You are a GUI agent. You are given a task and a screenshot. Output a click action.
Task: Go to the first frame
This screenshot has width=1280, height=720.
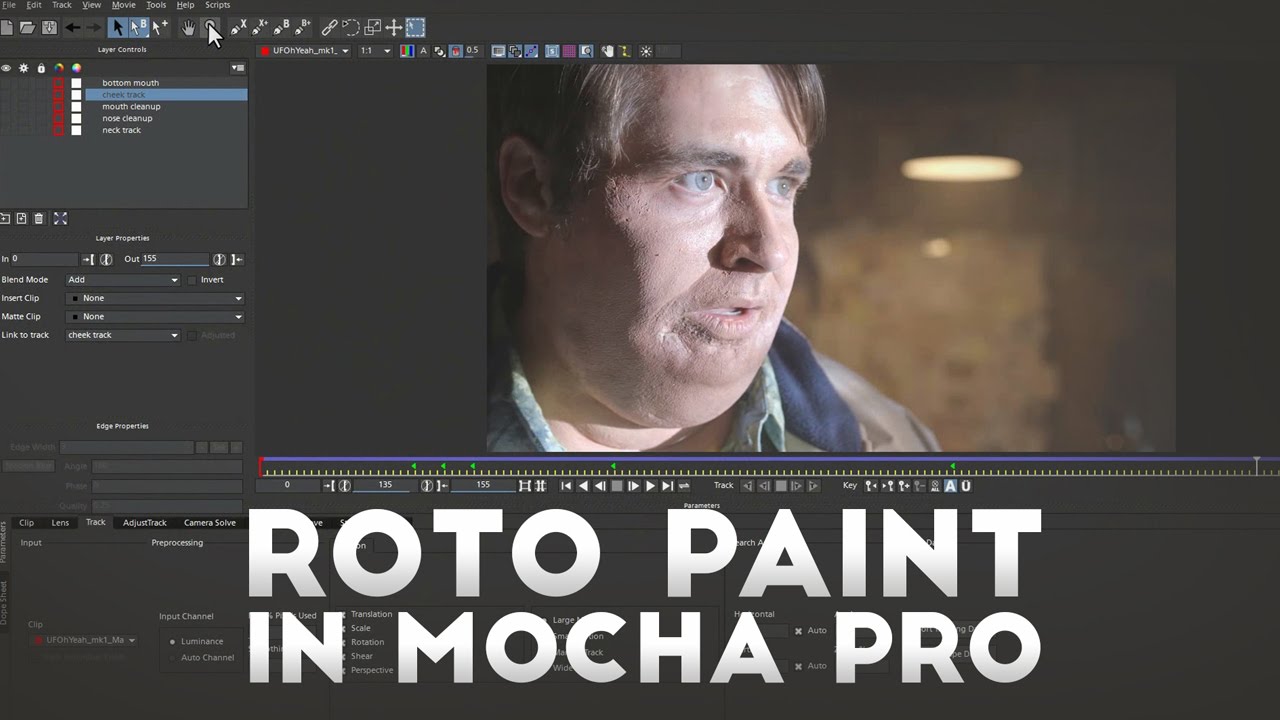click(x=565, y=486)
